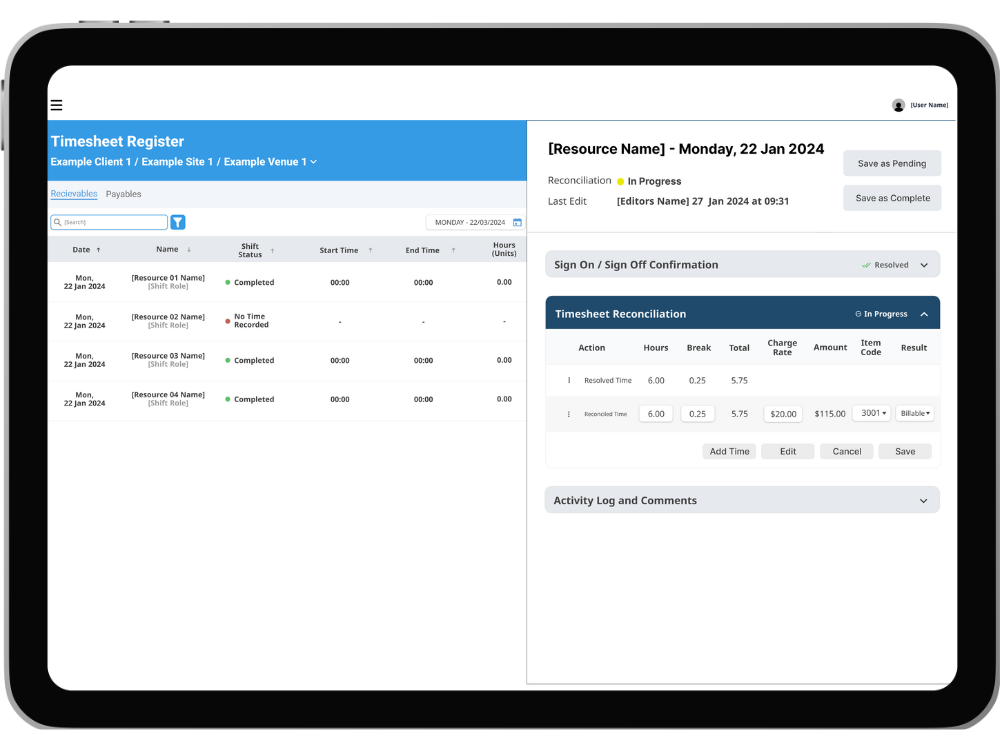
Task: Open the kebab menu on the Reconciled Time row
Action: 567,413
